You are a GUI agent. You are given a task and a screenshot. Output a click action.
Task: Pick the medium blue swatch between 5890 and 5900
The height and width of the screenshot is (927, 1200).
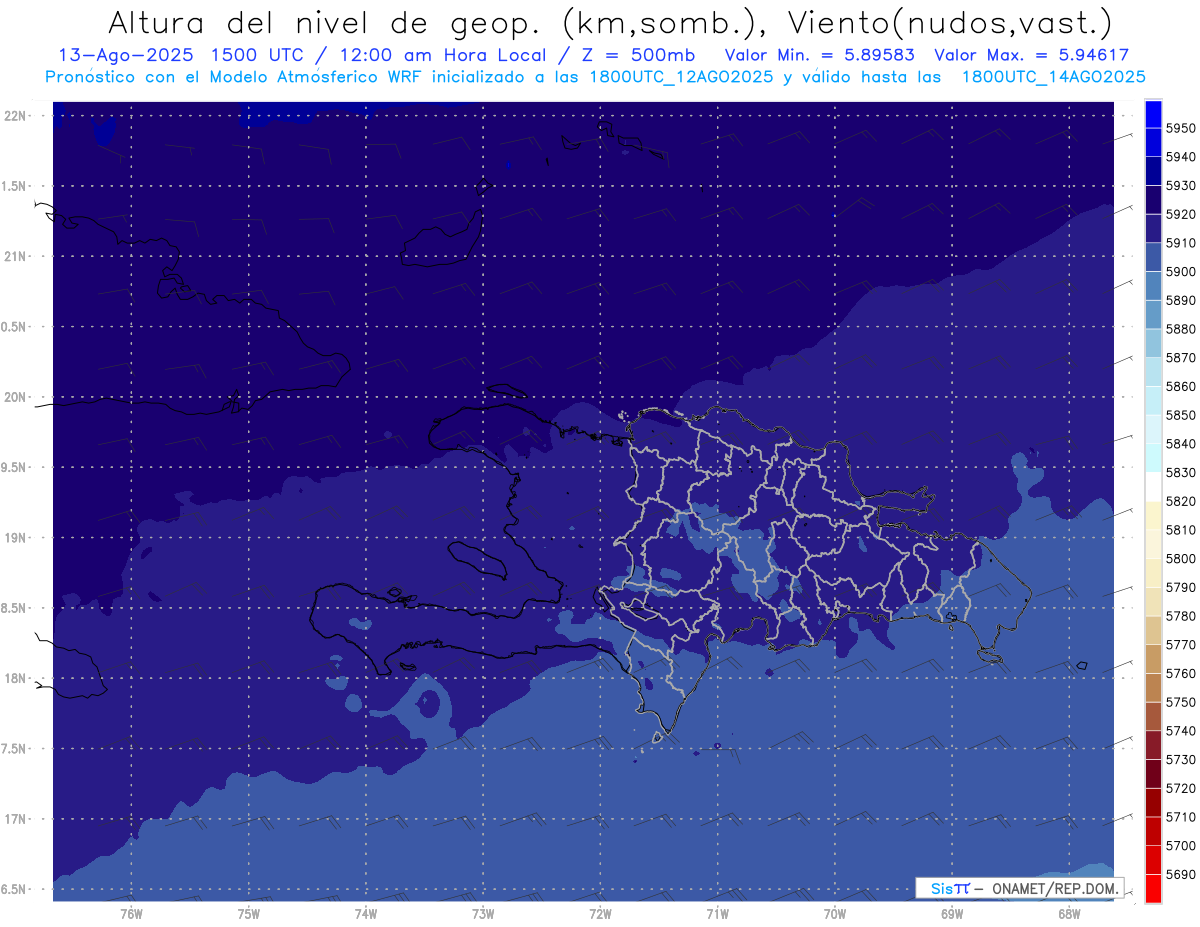click(1153, 286)
